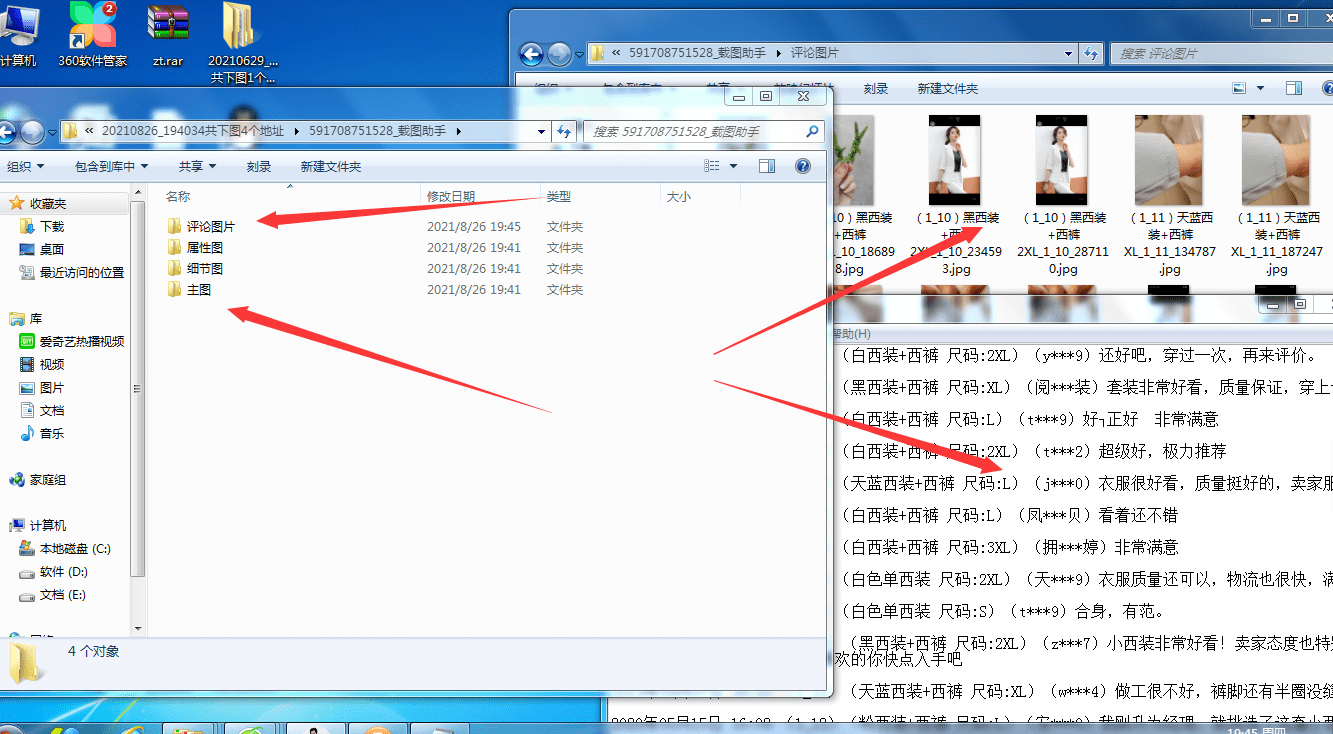Select thumbnail XL_1_11_134787.jpg
The width and height of the screenshot is (1333, 734).
[1169, 195]
